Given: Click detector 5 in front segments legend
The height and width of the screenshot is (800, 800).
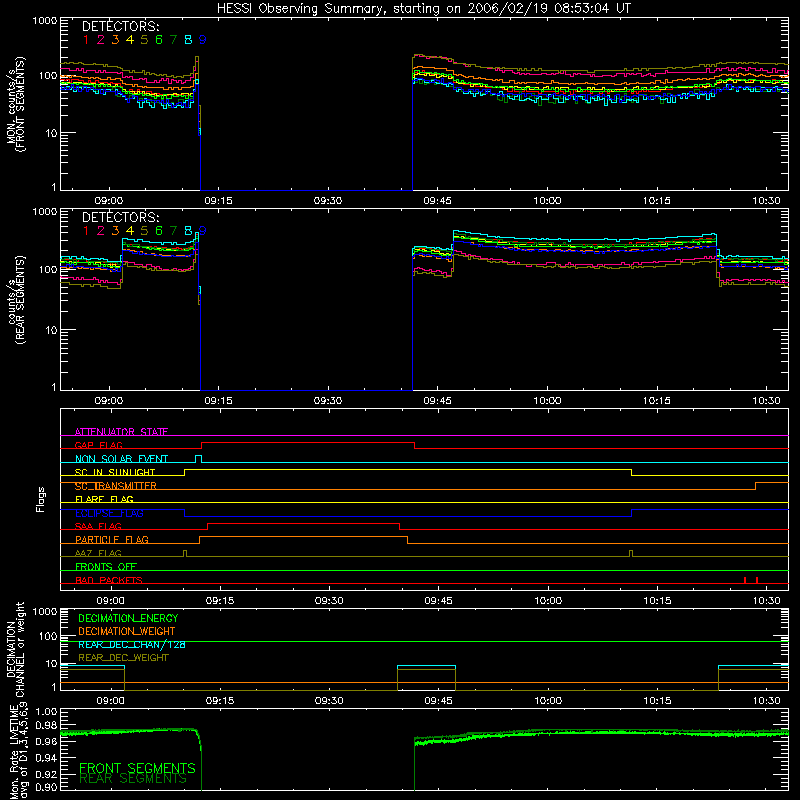Looking at the screenshot, I should (x=144, y=40).
